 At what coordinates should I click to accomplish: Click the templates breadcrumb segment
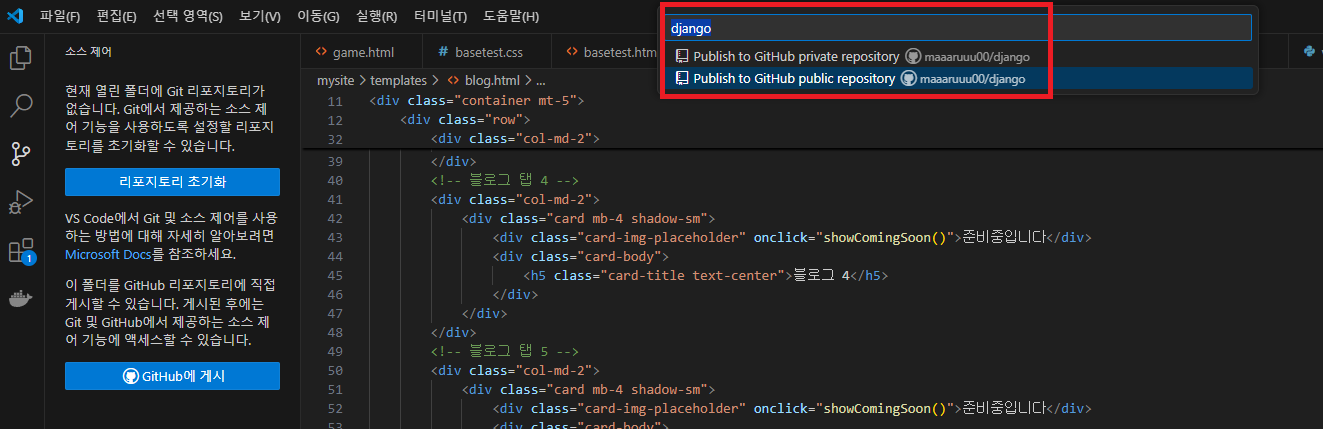[398, 80]
